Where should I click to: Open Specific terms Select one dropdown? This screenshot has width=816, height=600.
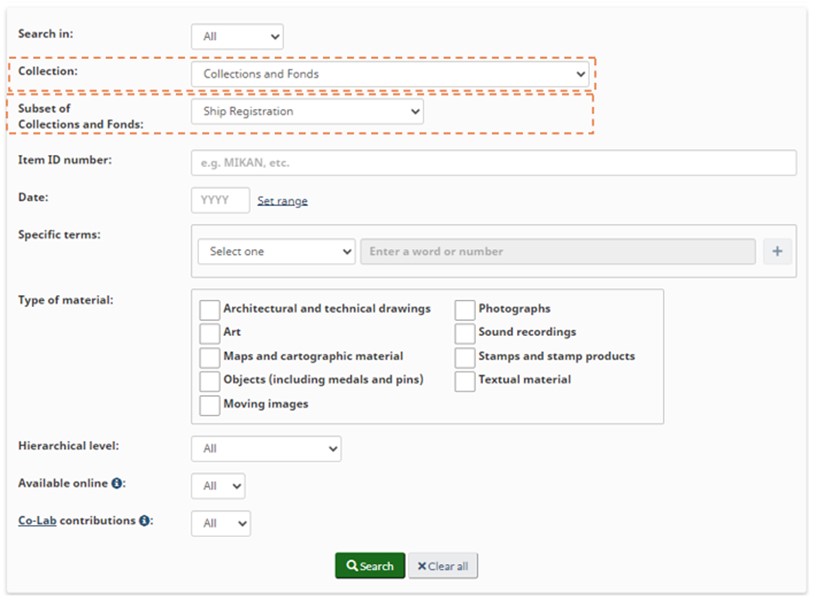[276, 252]
